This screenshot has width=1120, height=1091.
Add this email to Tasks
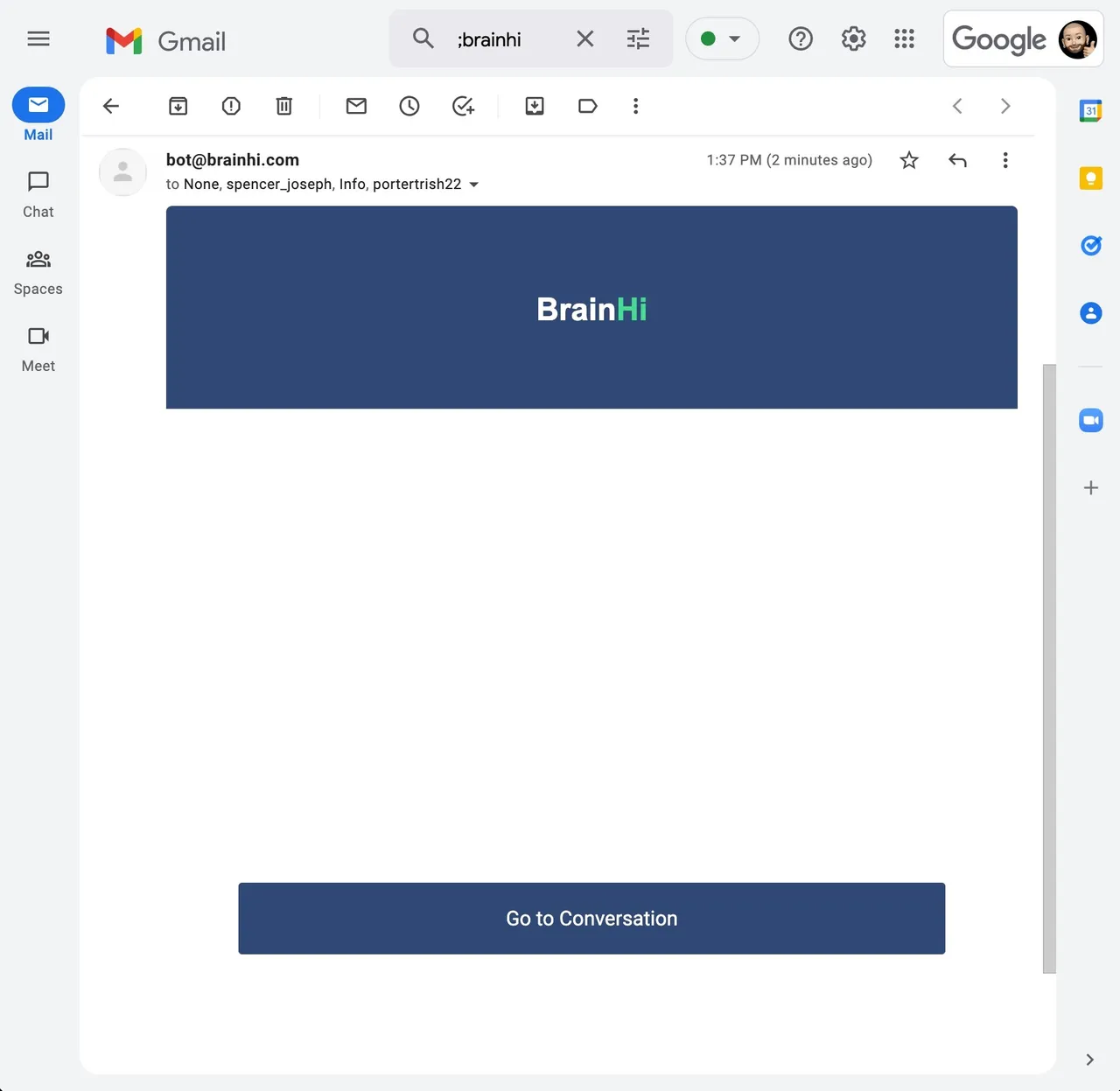[463, 106]
